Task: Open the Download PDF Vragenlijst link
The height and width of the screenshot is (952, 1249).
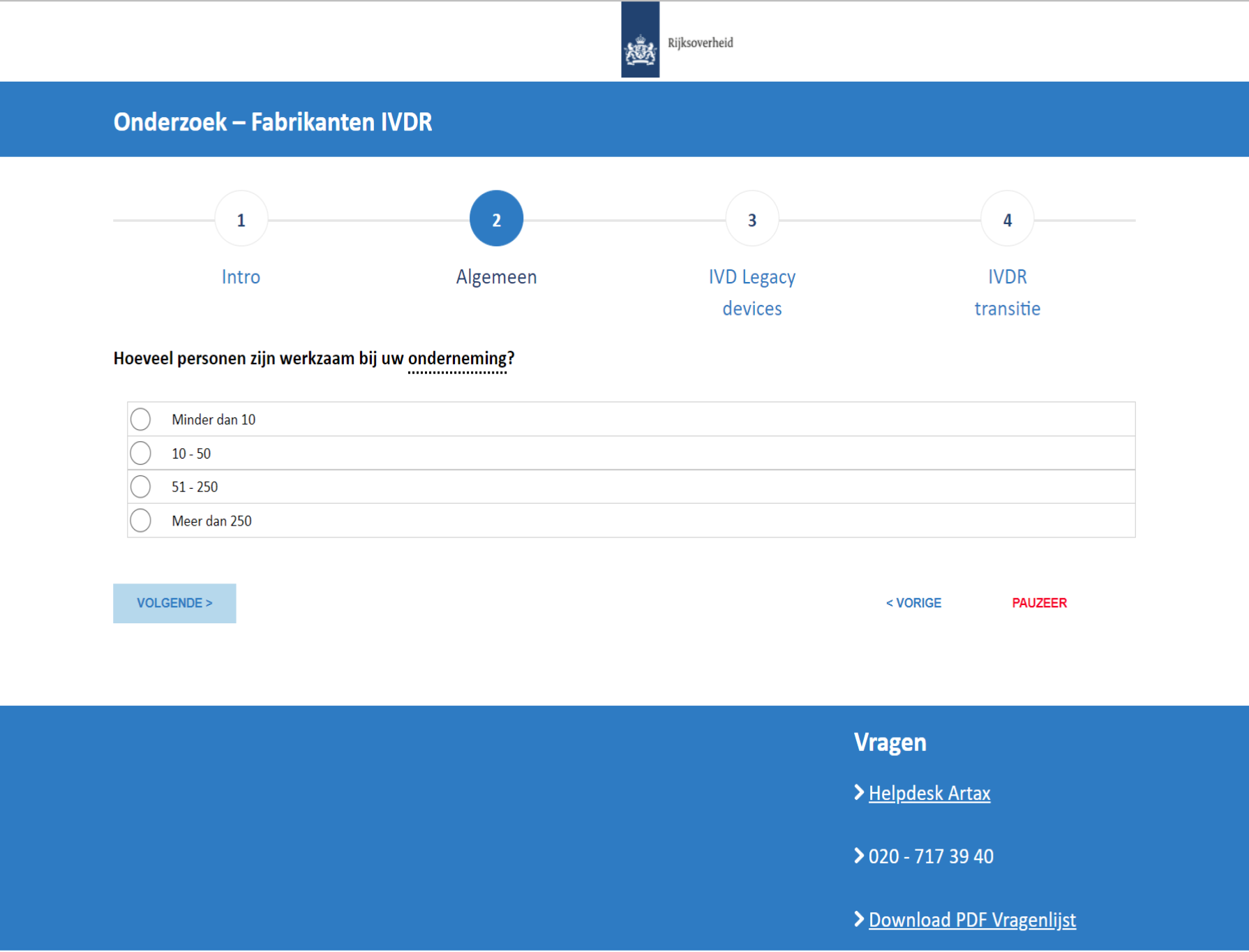Action: 972,920
